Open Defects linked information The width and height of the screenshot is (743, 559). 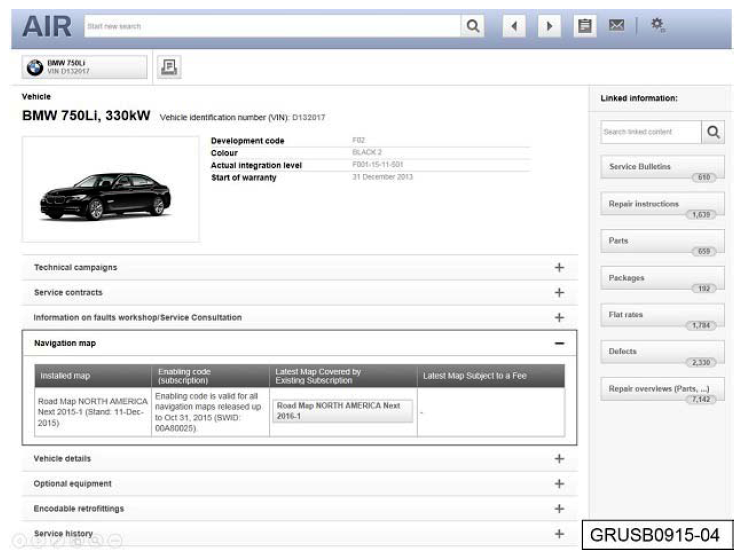662,352
